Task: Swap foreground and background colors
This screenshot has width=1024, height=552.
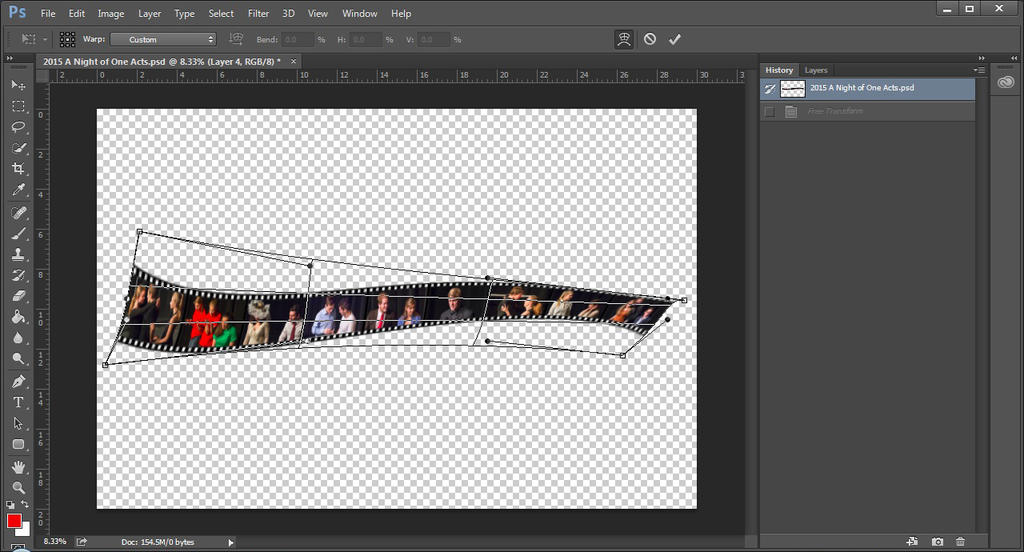Action: click(27, 505)
